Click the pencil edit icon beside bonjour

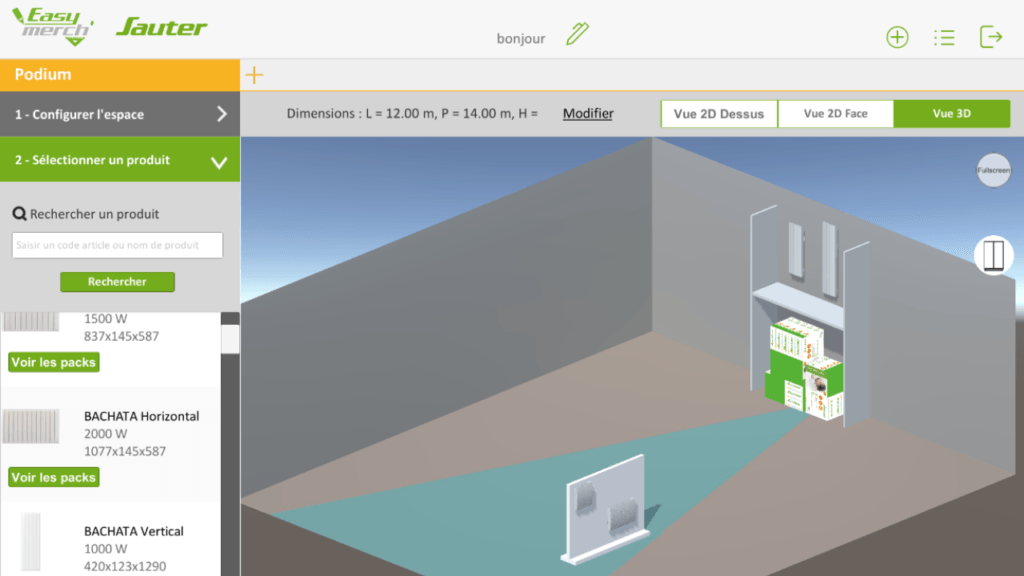577,34
